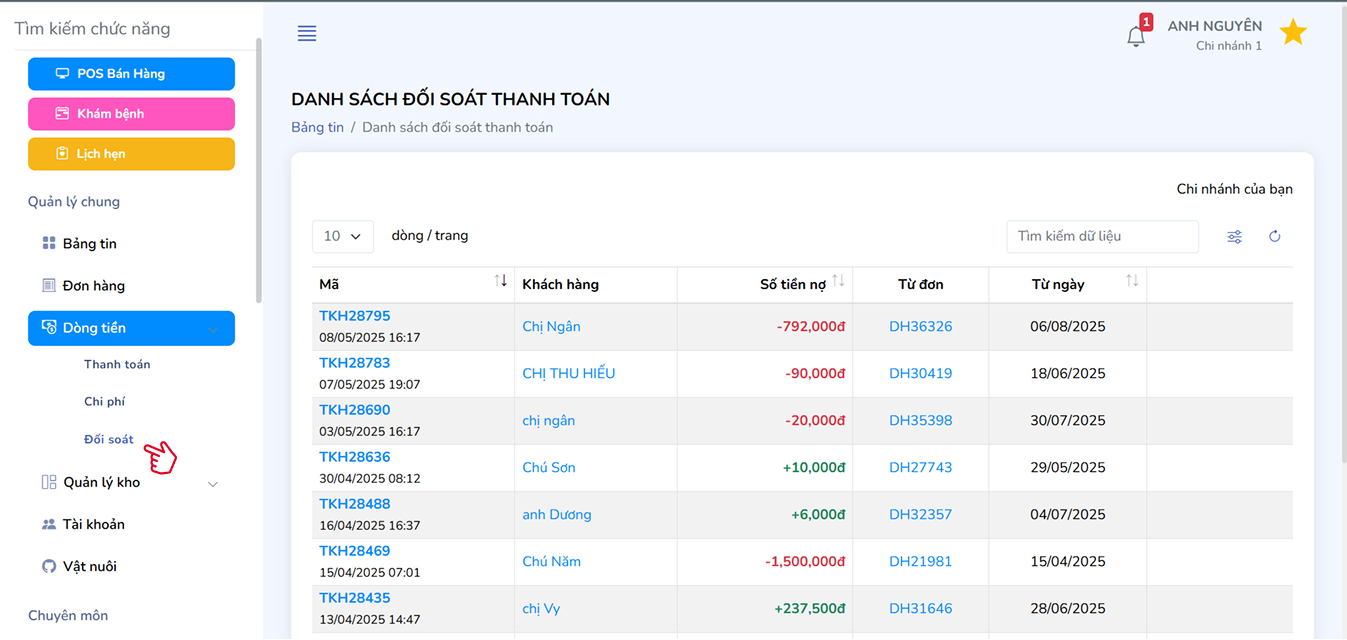Open the rows per page dropdown
The width and height of the screenshot is (1347, 640).
[343, 236]
